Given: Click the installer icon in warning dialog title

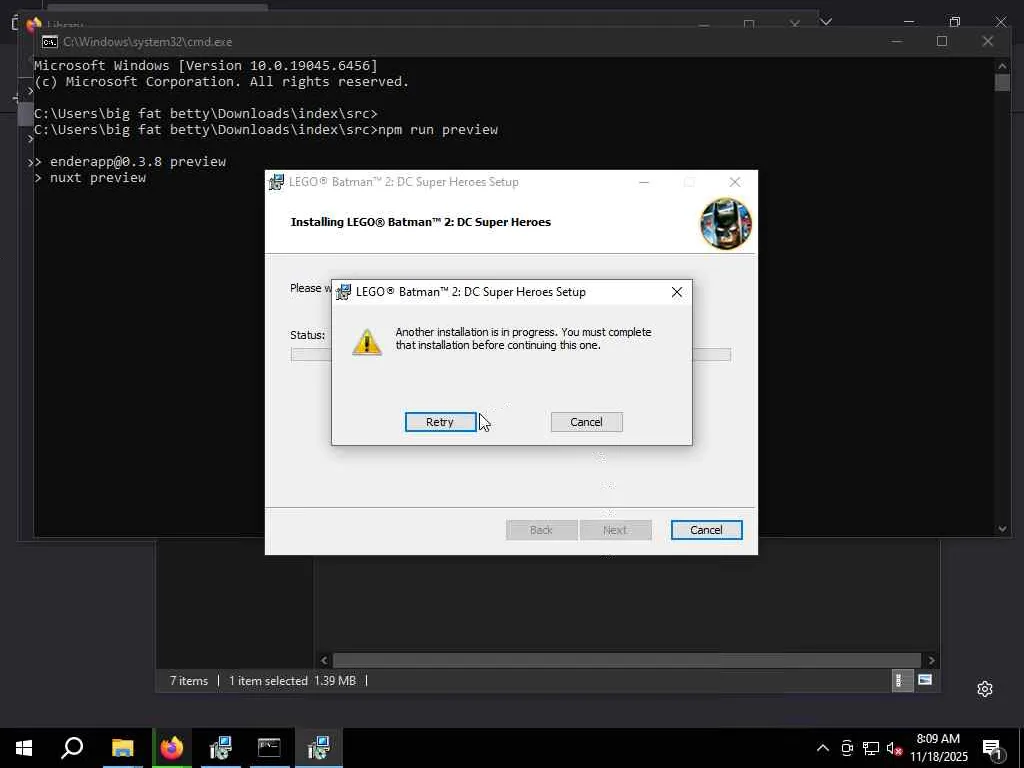Looking at the screenshot, I should (344, 292).
